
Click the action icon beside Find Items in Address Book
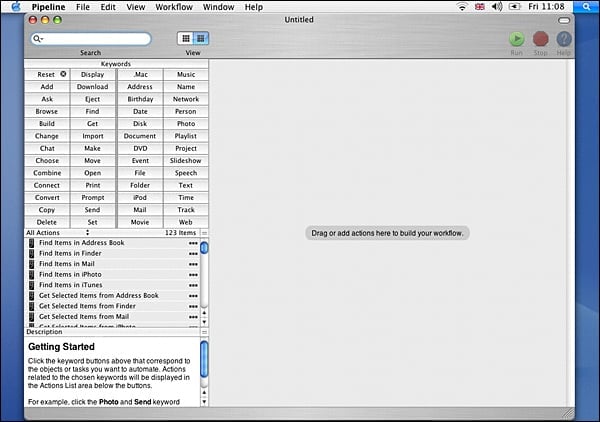coord(31,243)
